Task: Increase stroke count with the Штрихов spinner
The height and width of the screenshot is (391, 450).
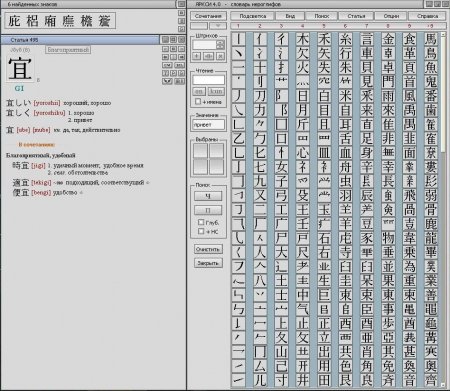Action: pos(220,42)
